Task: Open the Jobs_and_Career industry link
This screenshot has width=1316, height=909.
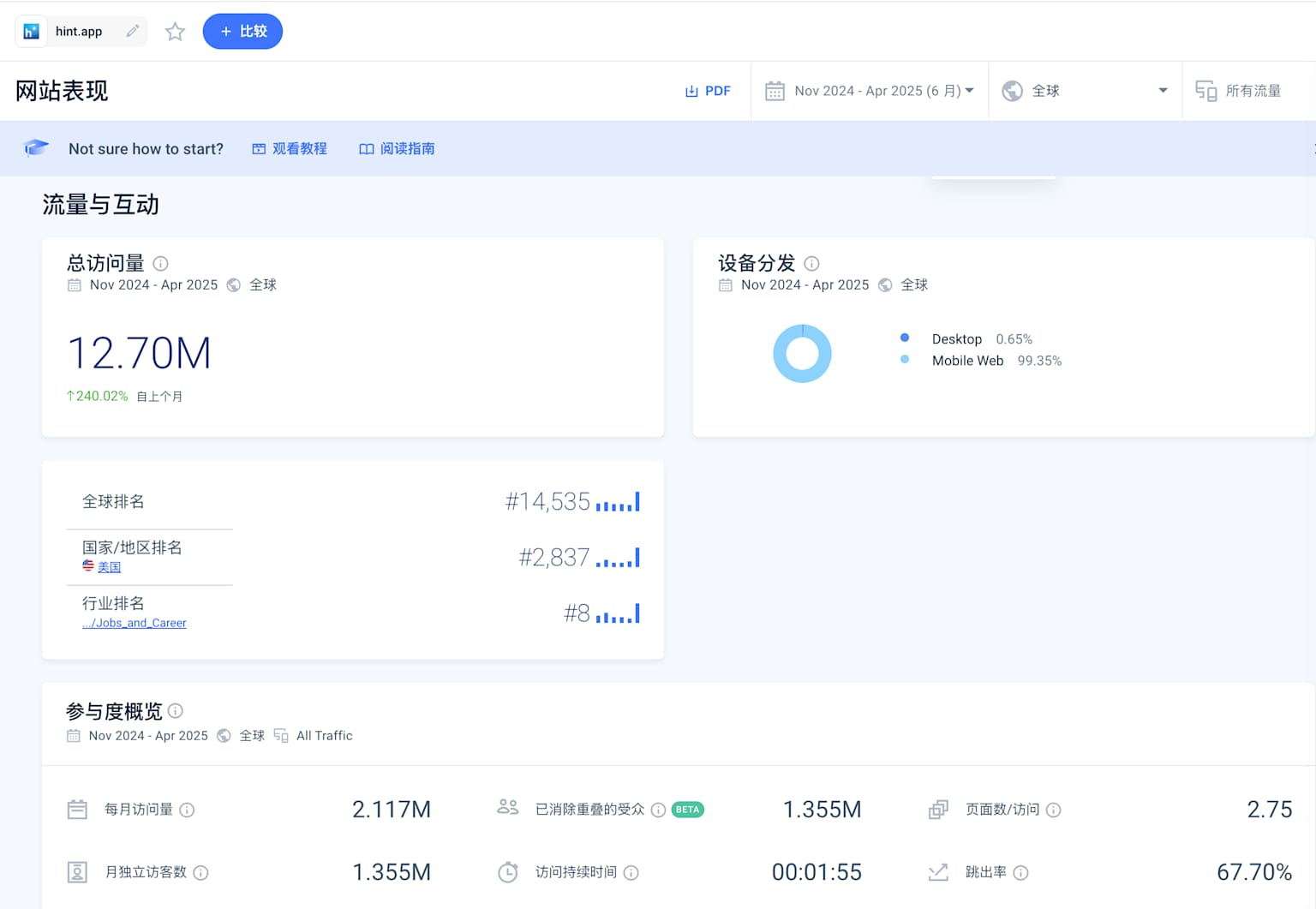Action: coord(135,623)
